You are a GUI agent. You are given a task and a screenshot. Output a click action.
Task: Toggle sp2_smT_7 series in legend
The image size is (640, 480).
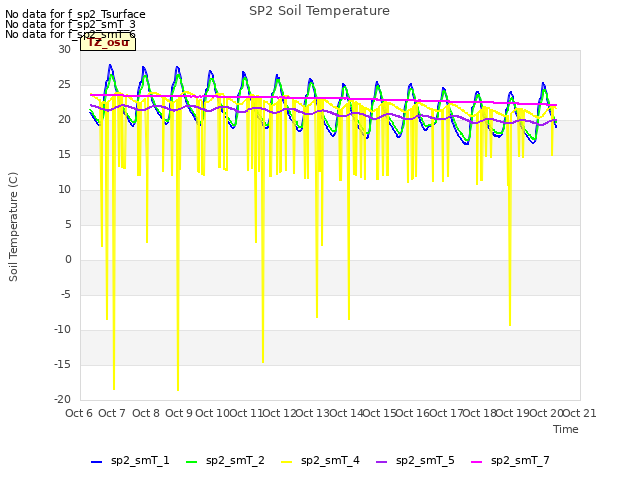(510, 461)
